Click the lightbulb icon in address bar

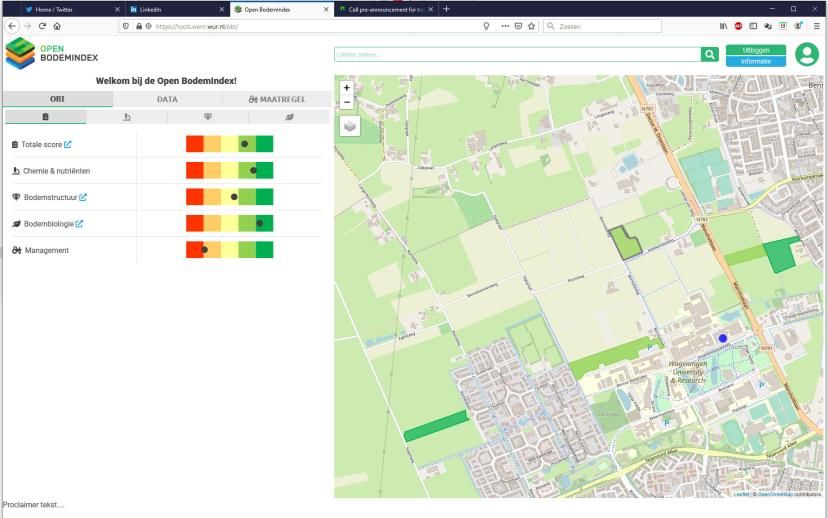coord(486,26)
